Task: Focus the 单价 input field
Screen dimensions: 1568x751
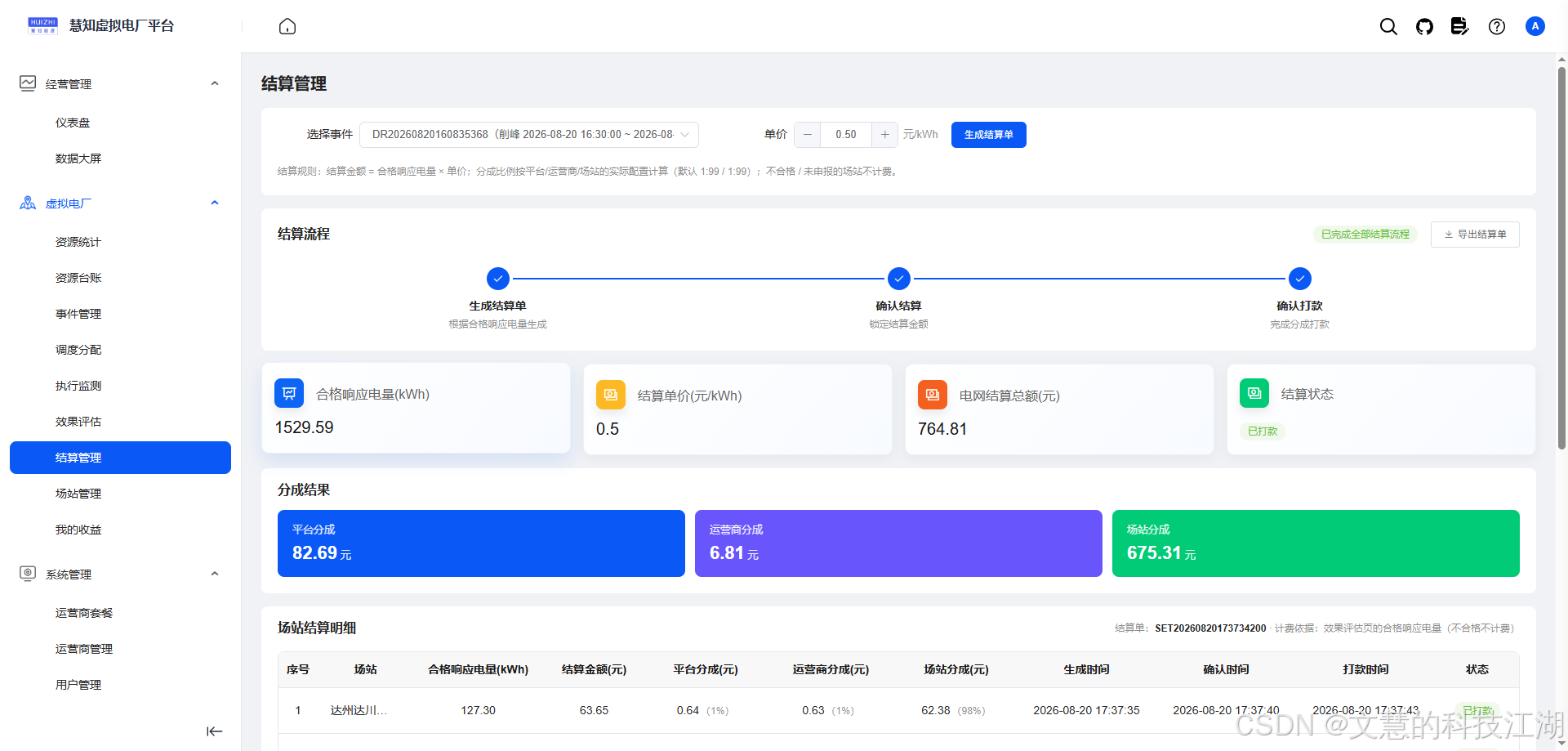Action: click(x=846, y=135)
